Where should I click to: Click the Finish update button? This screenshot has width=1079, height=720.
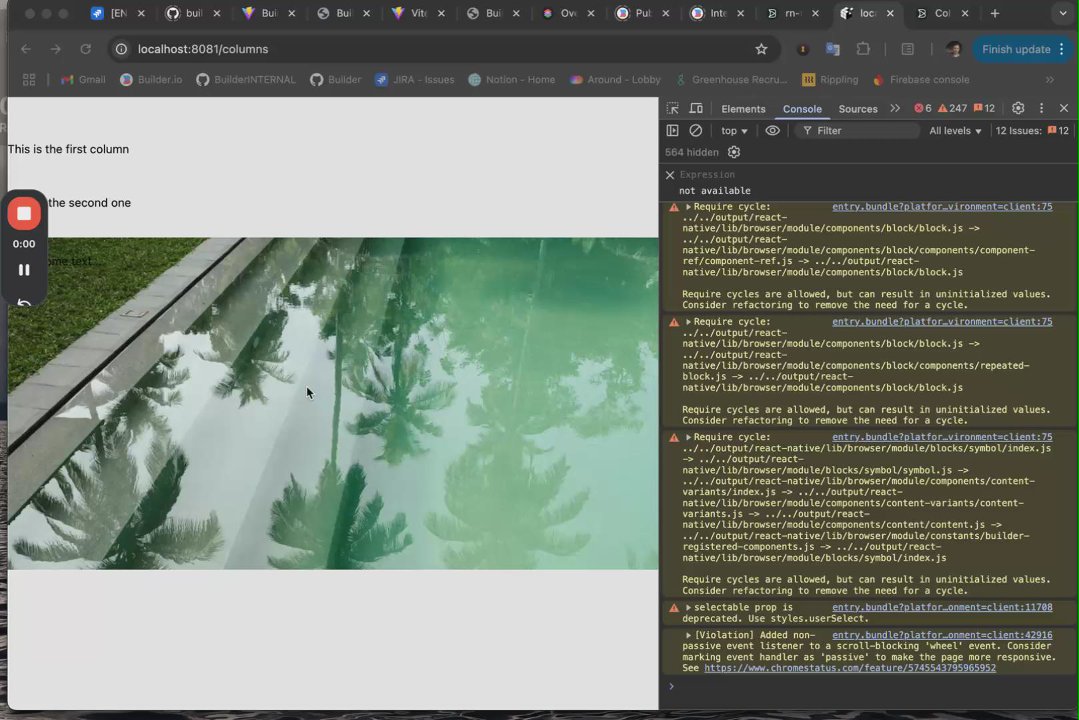point(1015,49)
